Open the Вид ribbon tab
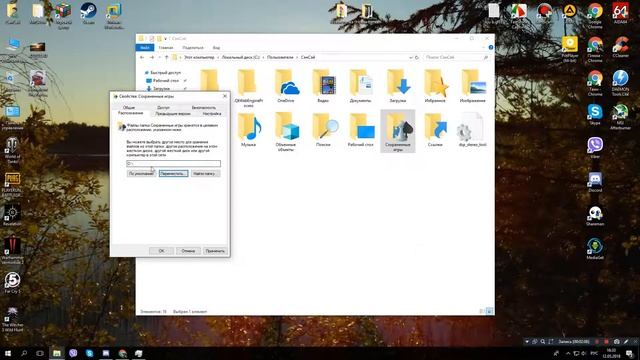Screen dimensions: 640x360 point(216,48)
